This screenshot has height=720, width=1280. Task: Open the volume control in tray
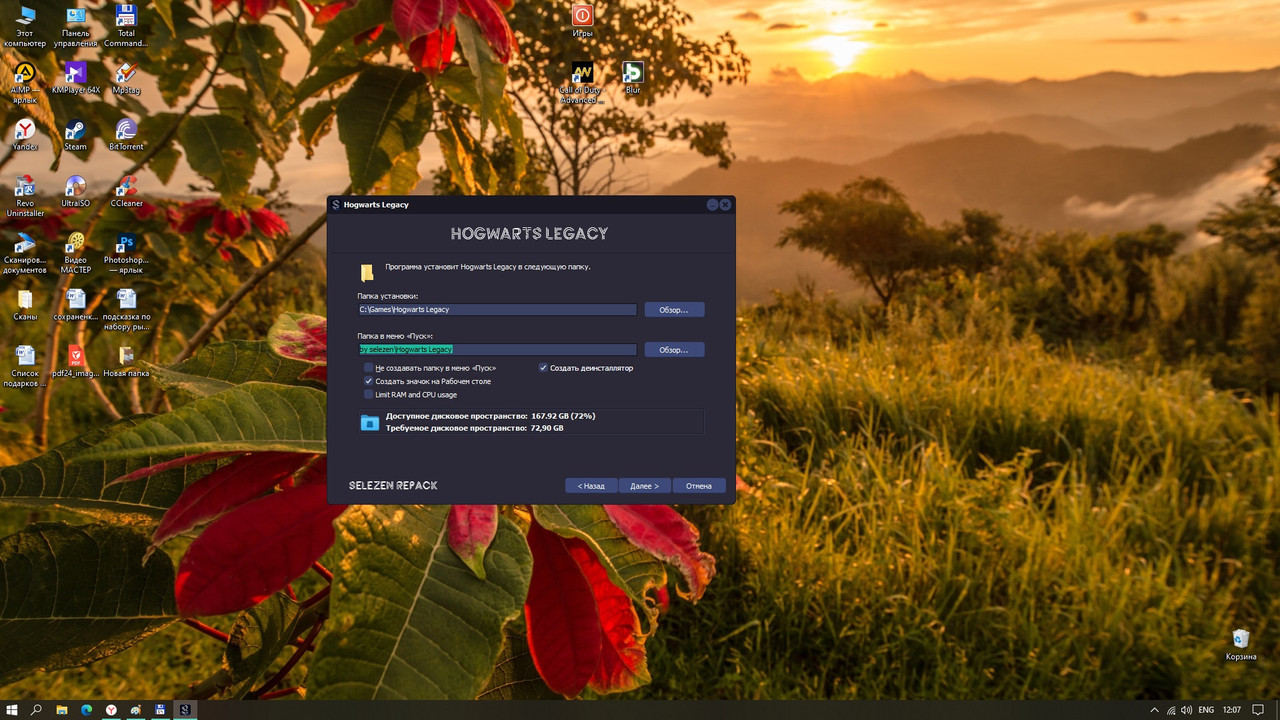tap(1186, 710)
